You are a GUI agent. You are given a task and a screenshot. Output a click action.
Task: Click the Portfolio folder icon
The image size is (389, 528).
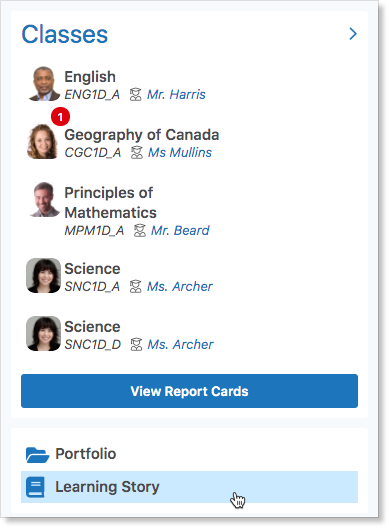pos(37,455)
